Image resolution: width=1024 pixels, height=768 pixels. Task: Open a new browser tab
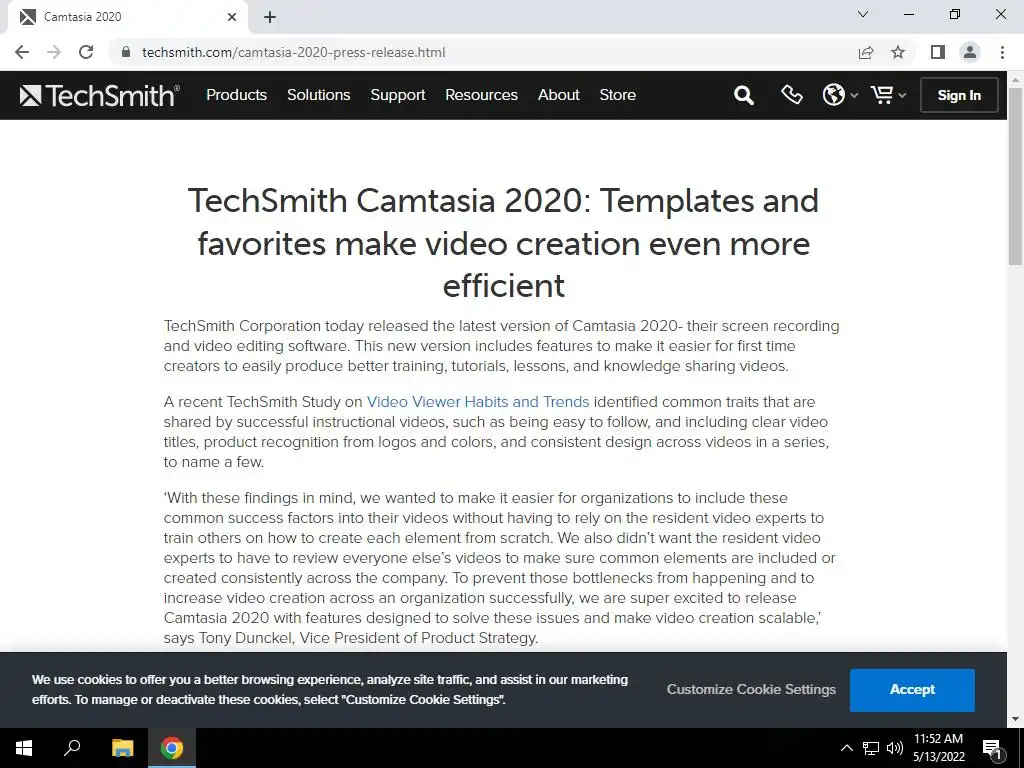pos(270,18)
